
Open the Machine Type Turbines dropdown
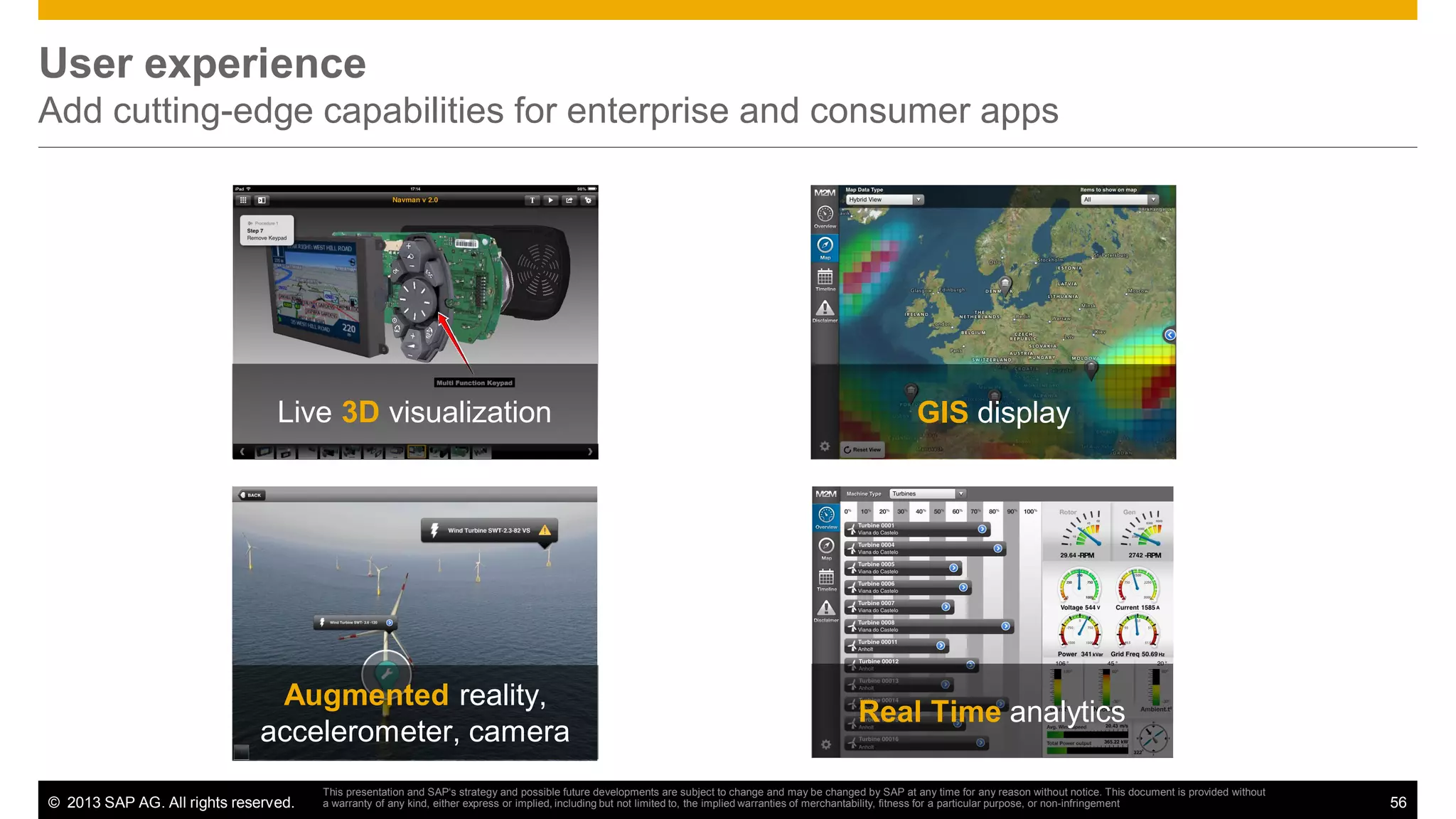927,493
